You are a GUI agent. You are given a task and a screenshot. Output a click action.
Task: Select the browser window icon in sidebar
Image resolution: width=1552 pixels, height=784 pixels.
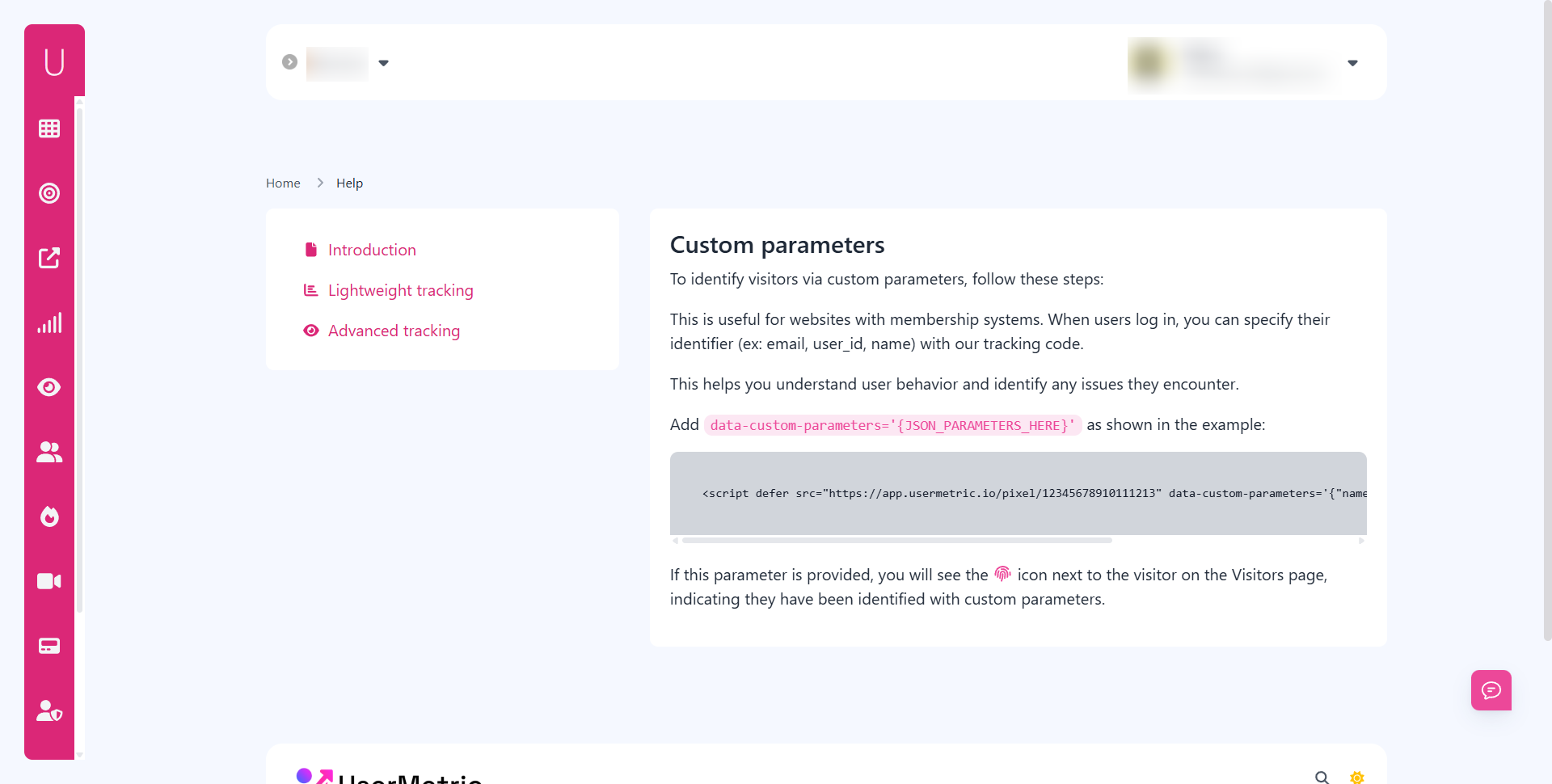[x=49, y=645]
